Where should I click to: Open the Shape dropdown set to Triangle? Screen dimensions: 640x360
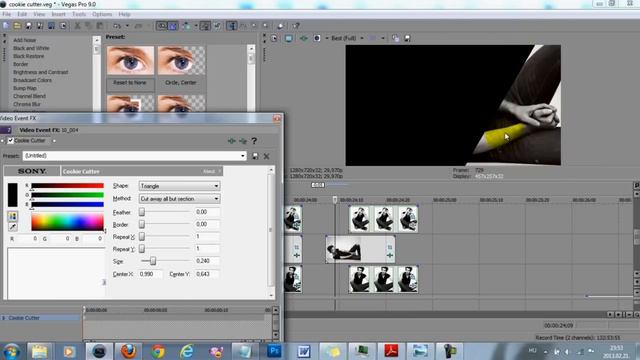[x=180, y=186]
